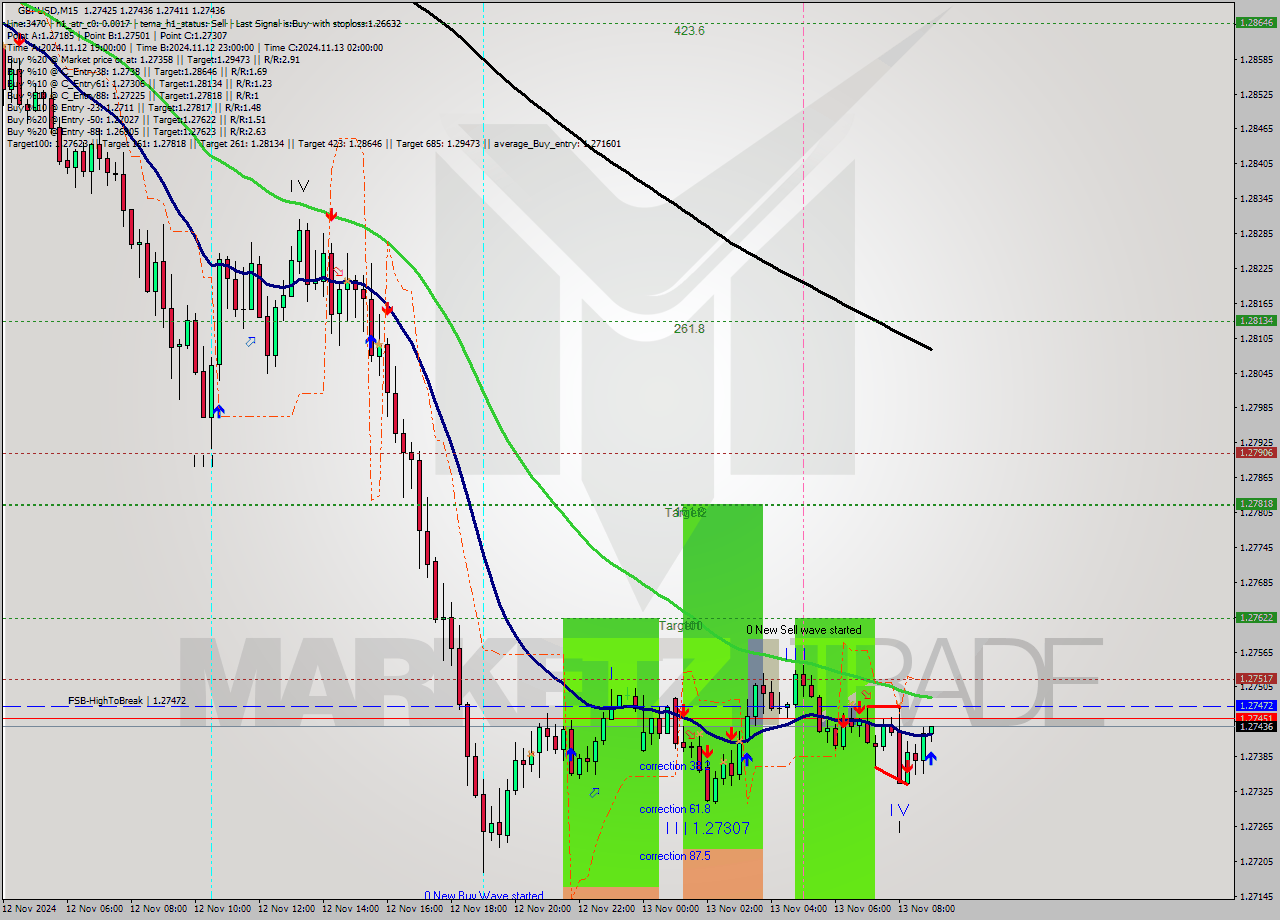Click the 1.28045 price scale value
The height and width of the screenshot is (920, 1280).
[x=1255, y=374]
